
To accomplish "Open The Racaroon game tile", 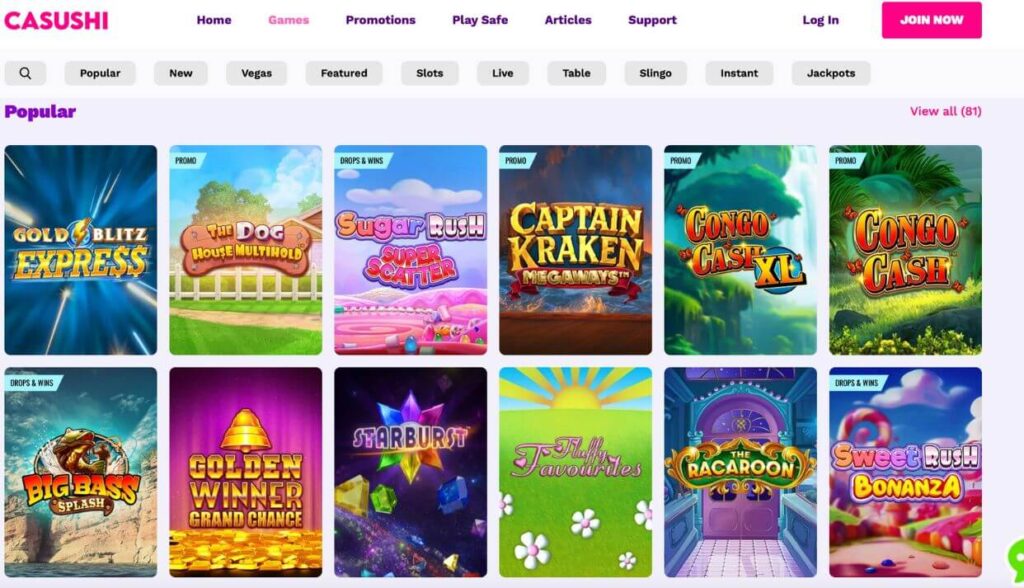I will 741,472.
